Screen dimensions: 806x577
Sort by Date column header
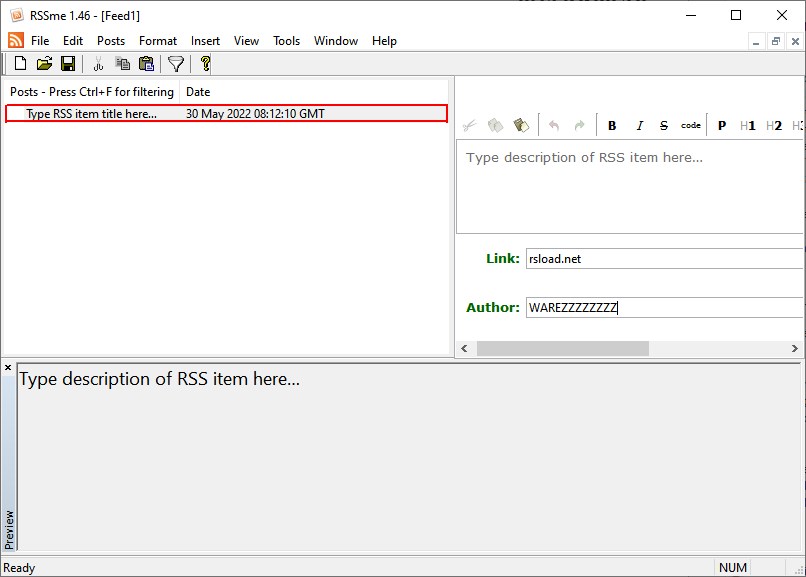pyautogui.click(x=314, y=91)
